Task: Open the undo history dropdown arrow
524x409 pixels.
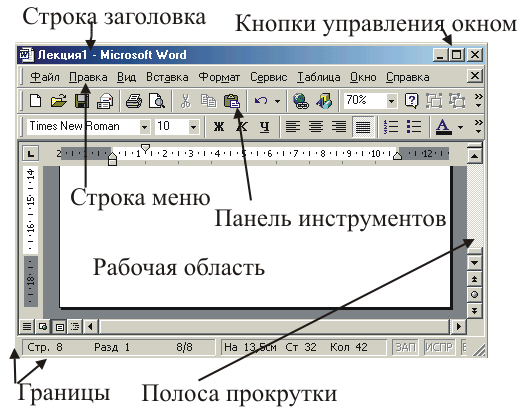Action: 277,101
